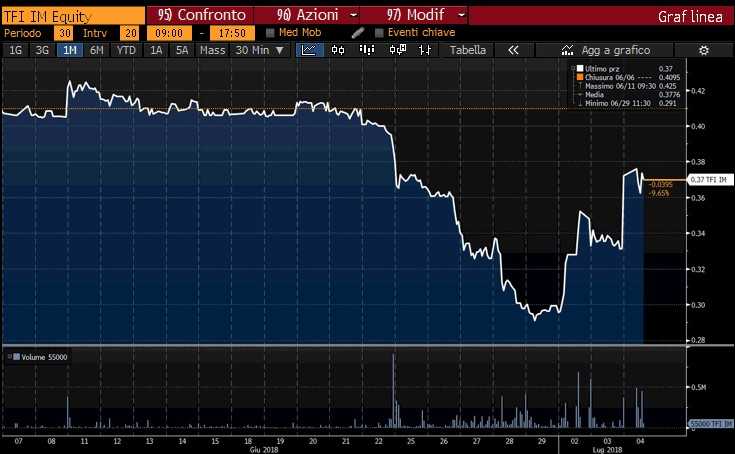Screen dimensions: 735x454
Task: Open the 95) Confronto function
Action: tap(201, 15)
